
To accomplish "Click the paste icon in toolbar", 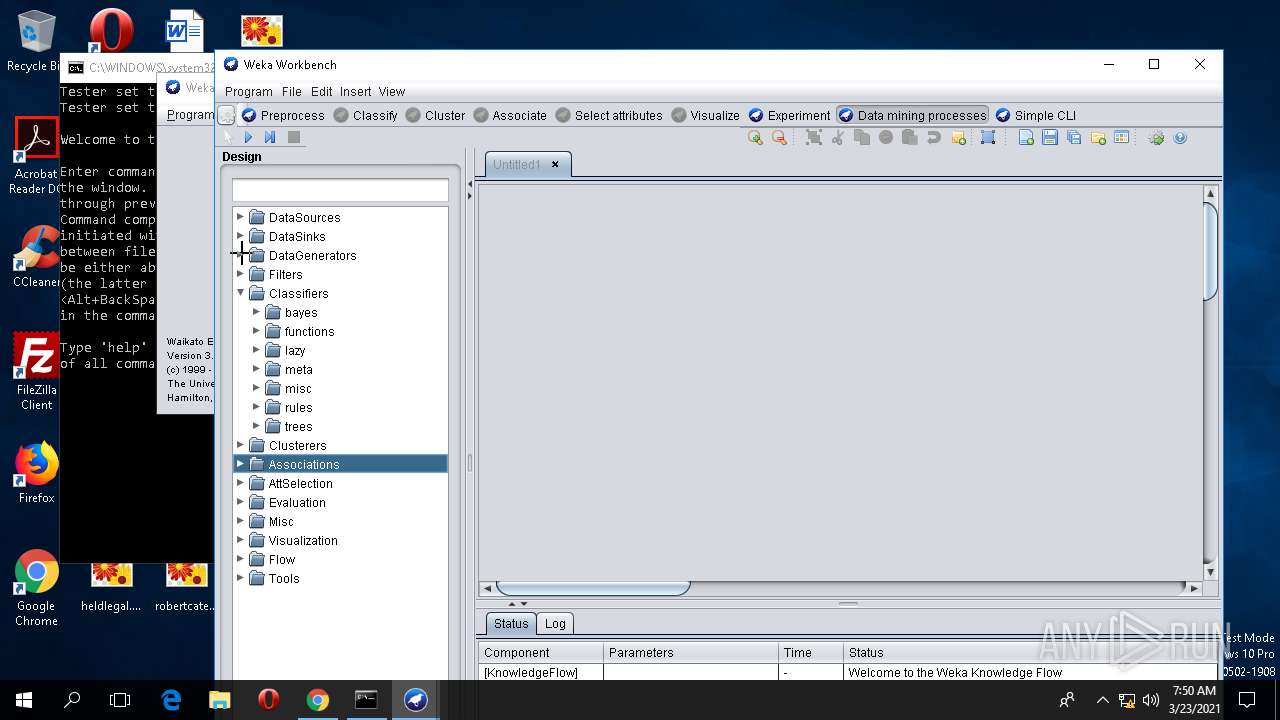I will (x=909, y=138).
